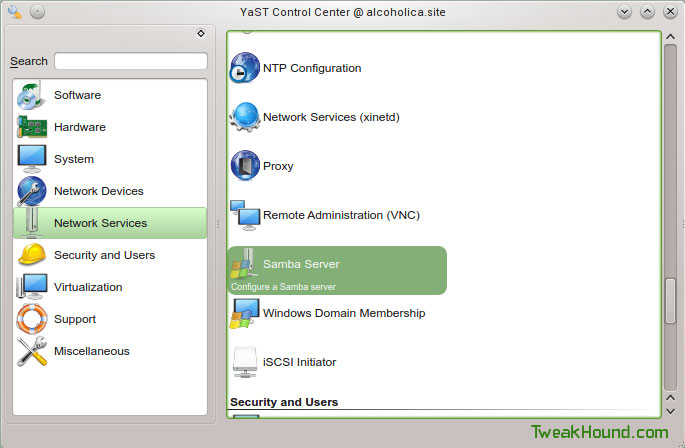Click the diamond detach button above Search
The image size is (685, 448).
coord(201,33)
